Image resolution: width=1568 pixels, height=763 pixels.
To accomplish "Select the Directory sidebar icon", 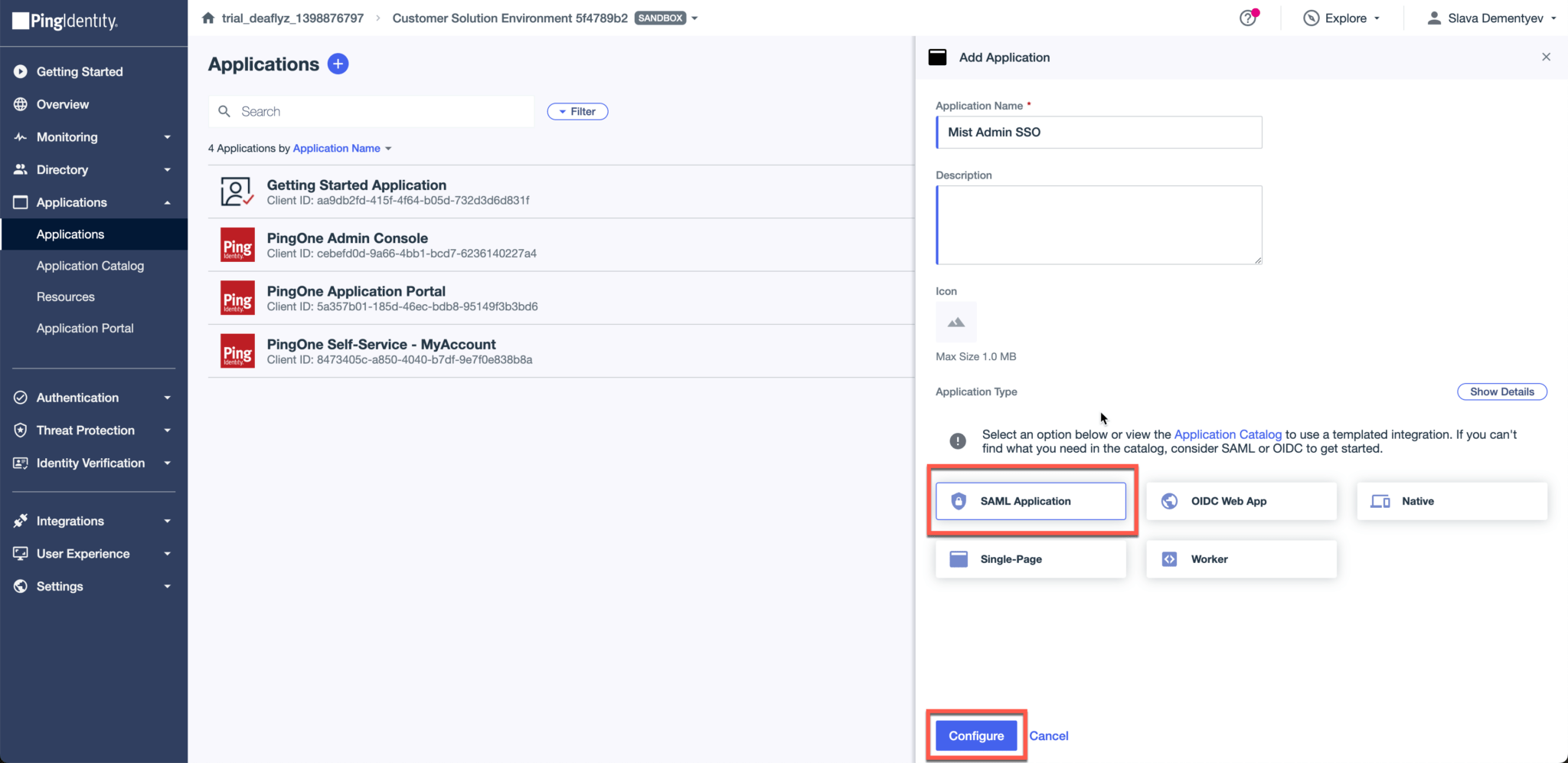I will (x=20, y=169).
